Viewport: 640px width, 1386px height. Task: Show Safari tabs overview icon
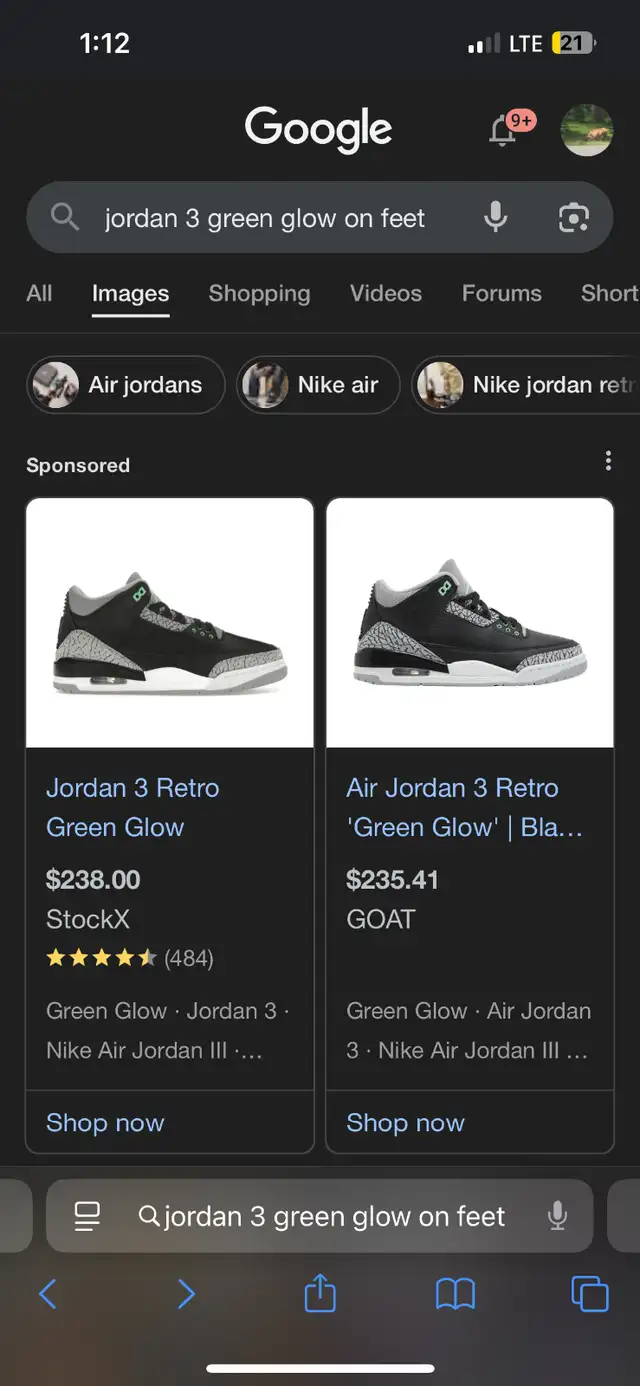(589, 1295)
